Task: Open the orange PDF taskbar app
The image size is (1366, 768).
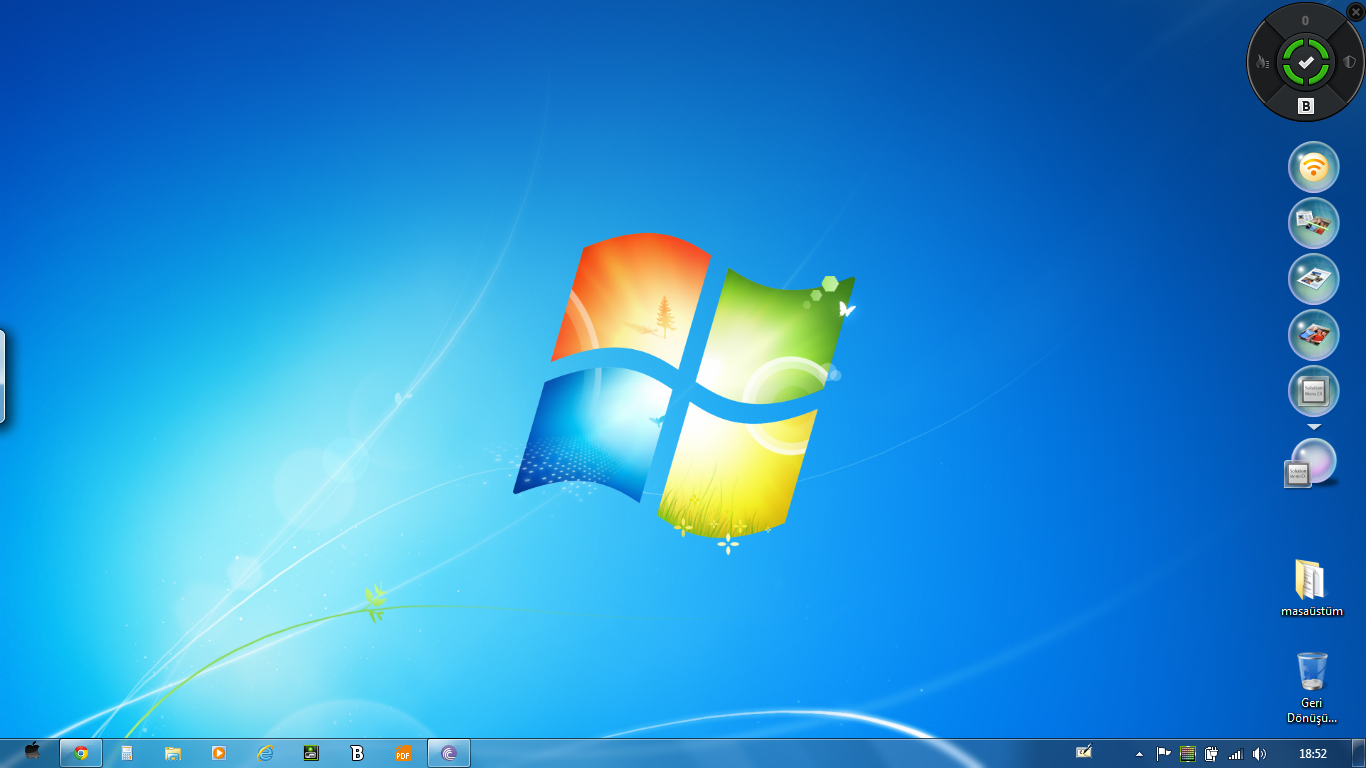Action: (x=403, y=753)
